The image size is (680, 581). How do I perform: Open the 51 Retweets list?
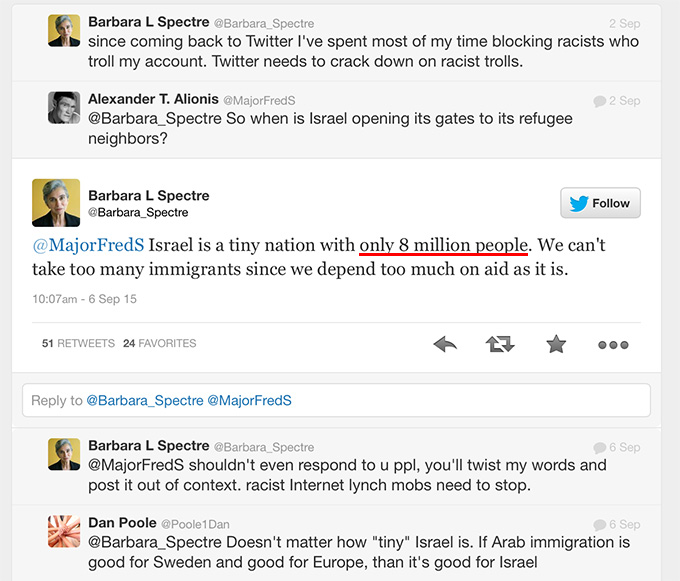(x=78, y=343)
